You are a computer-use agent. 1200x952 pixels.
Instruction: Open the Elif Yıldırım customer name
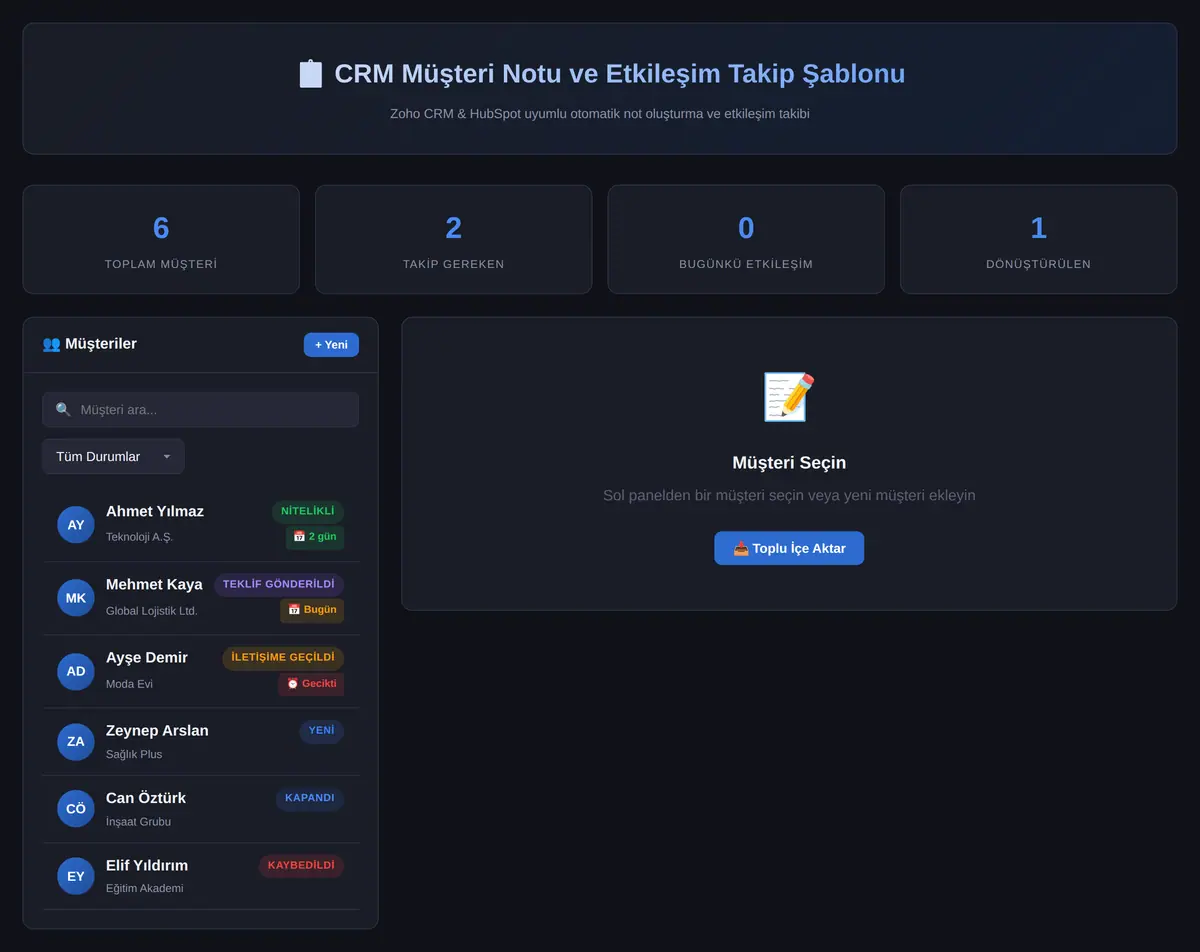pos(147,865)
